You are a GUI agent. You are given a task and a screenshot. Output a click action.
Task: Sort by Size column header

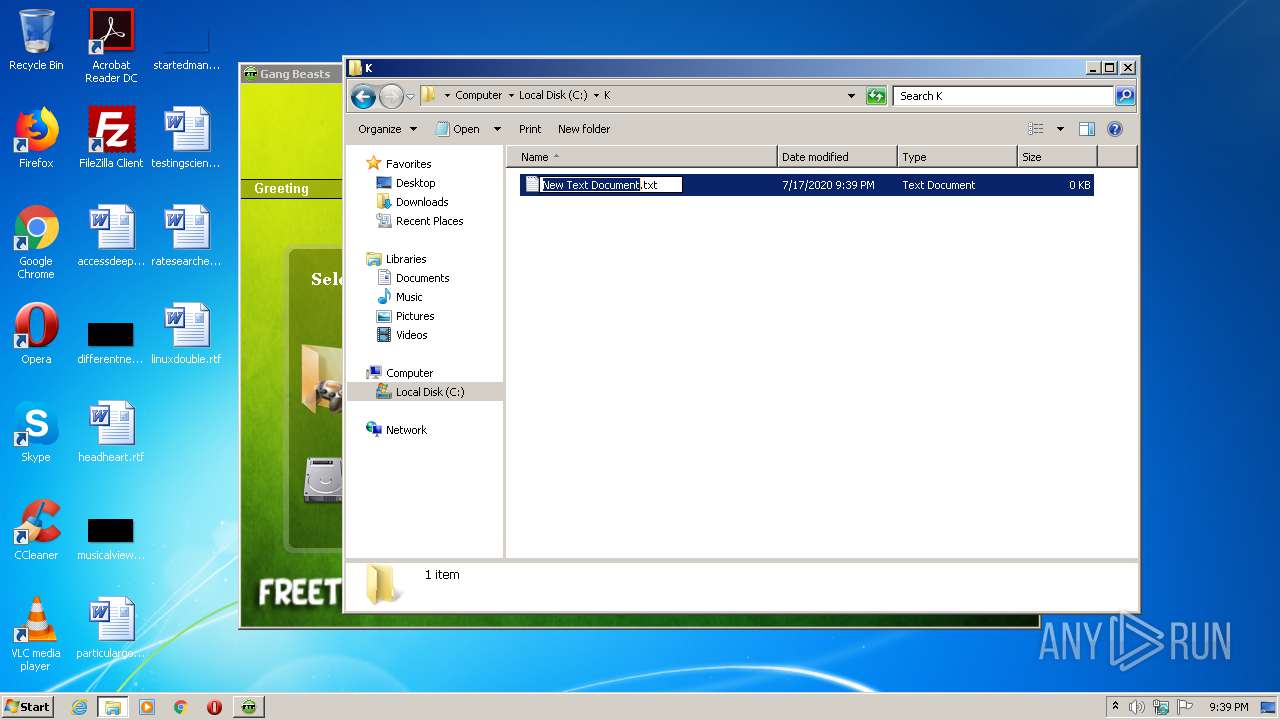(1057, 157)
